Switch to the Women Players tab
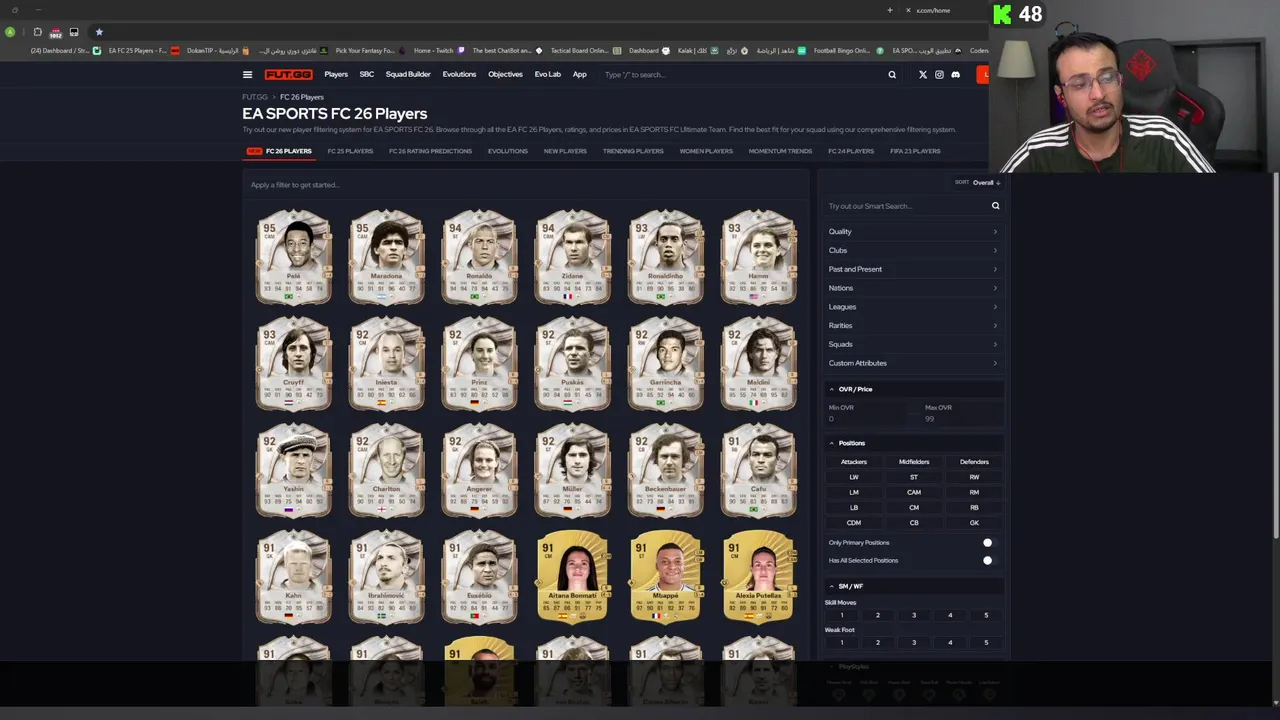The height and width of the screenshot is (720, 1280). [706, 151]
